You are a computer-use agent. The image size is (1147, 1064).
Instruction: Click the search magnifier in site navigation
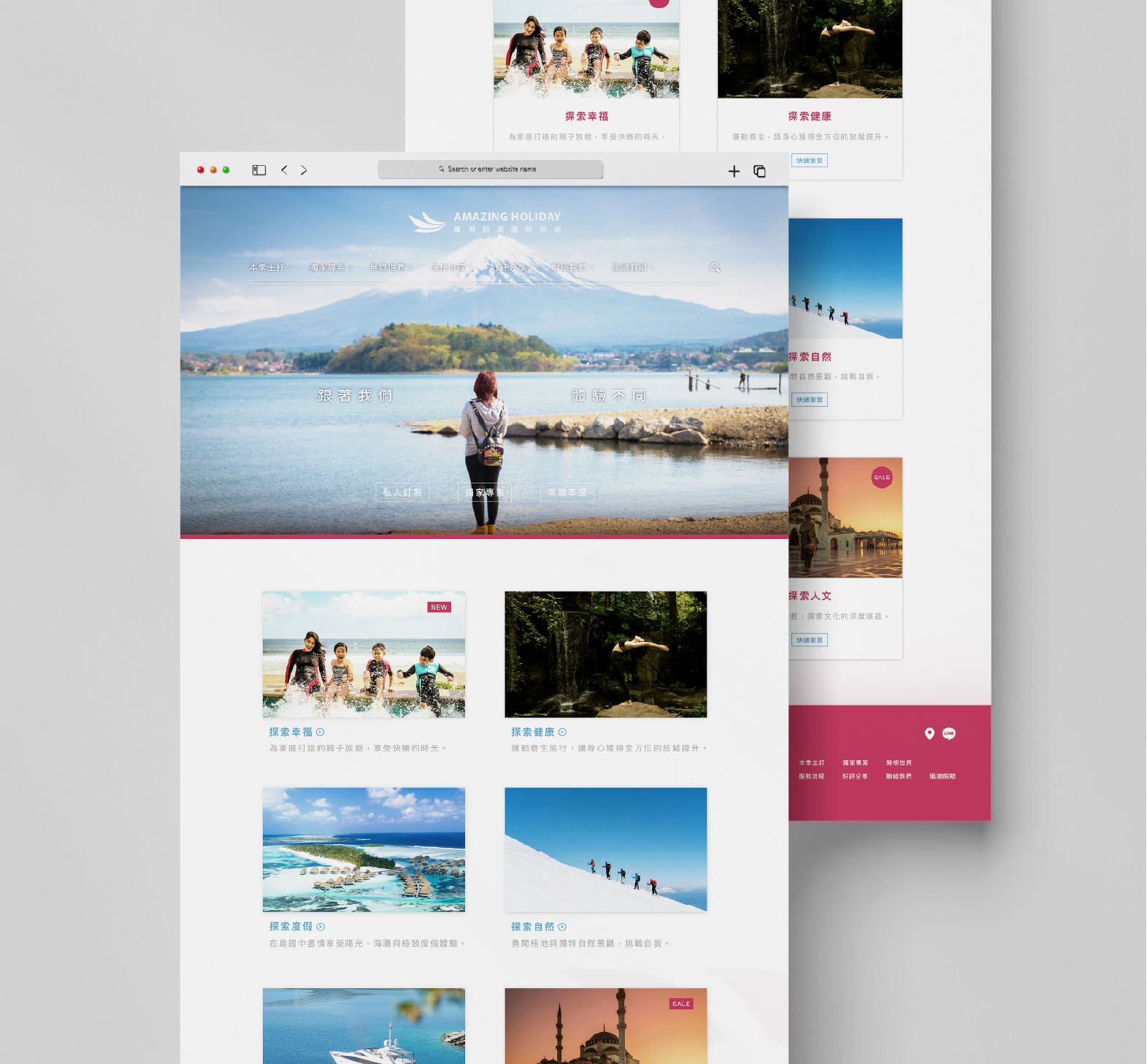[715, 268]
